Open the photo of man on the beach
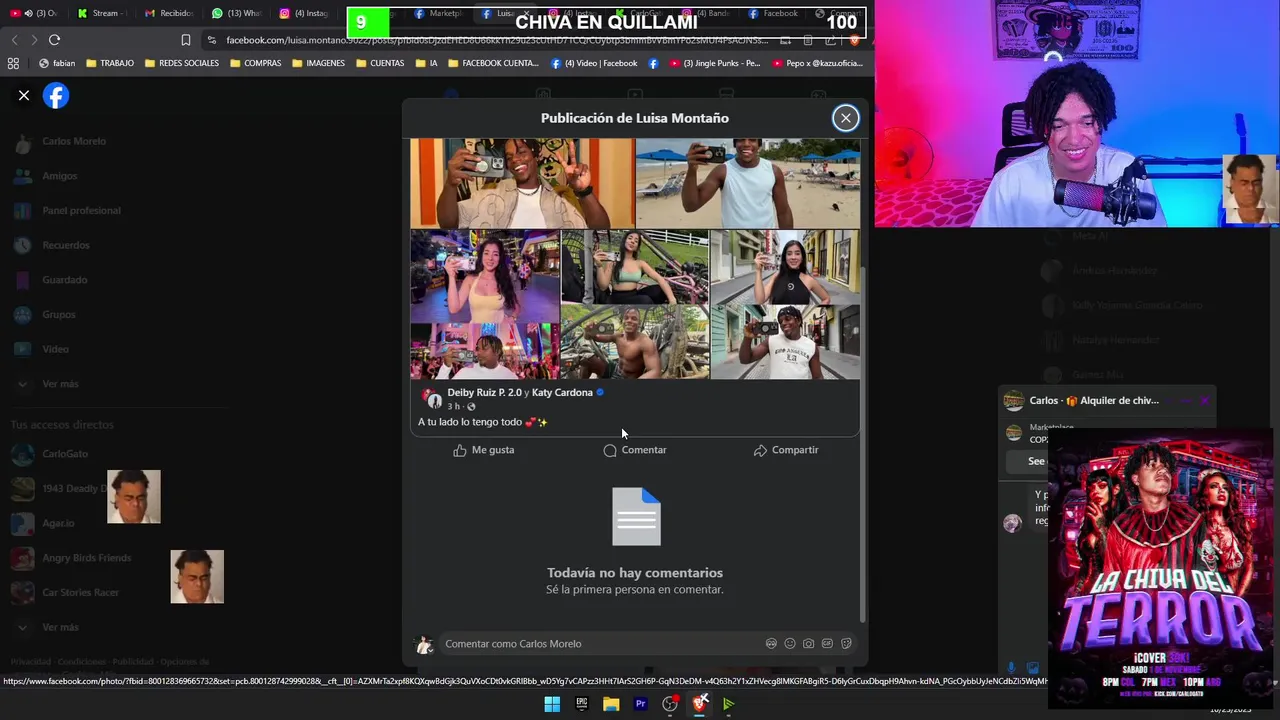This screenshot has width=1280, height=720. point(748,183)
